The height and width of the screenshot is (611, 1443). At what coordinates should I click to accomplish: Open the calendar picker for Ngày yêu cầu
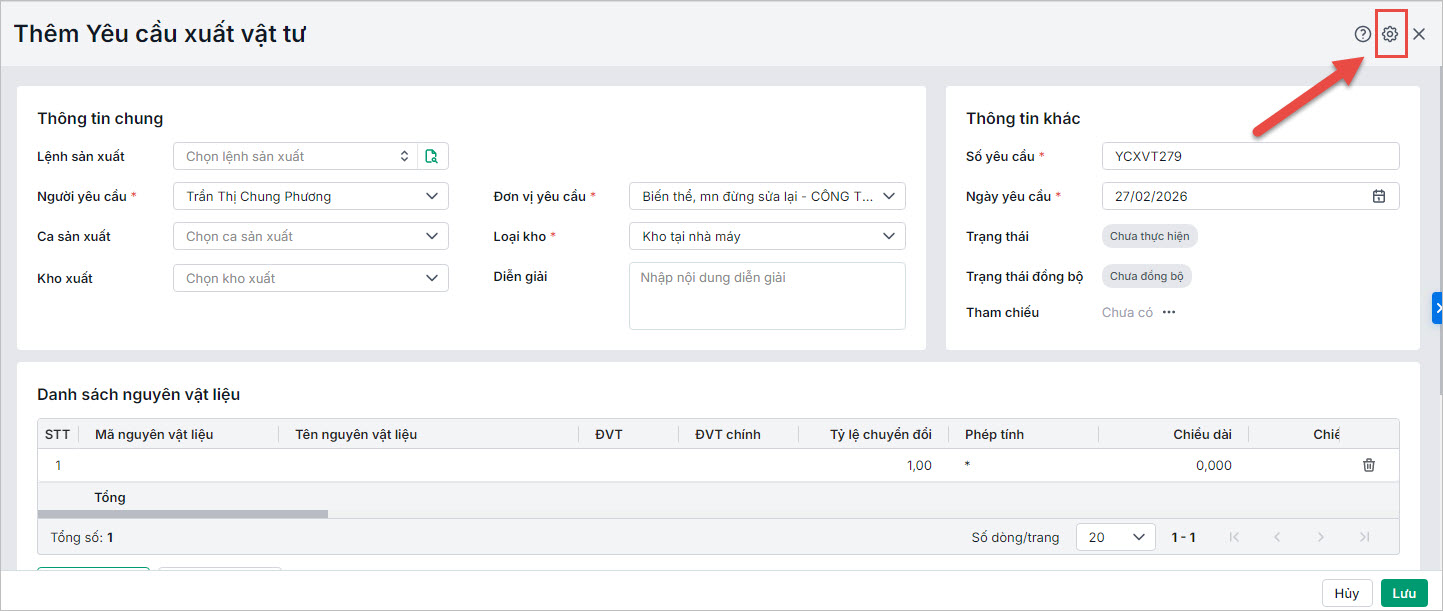point(1379,196)
